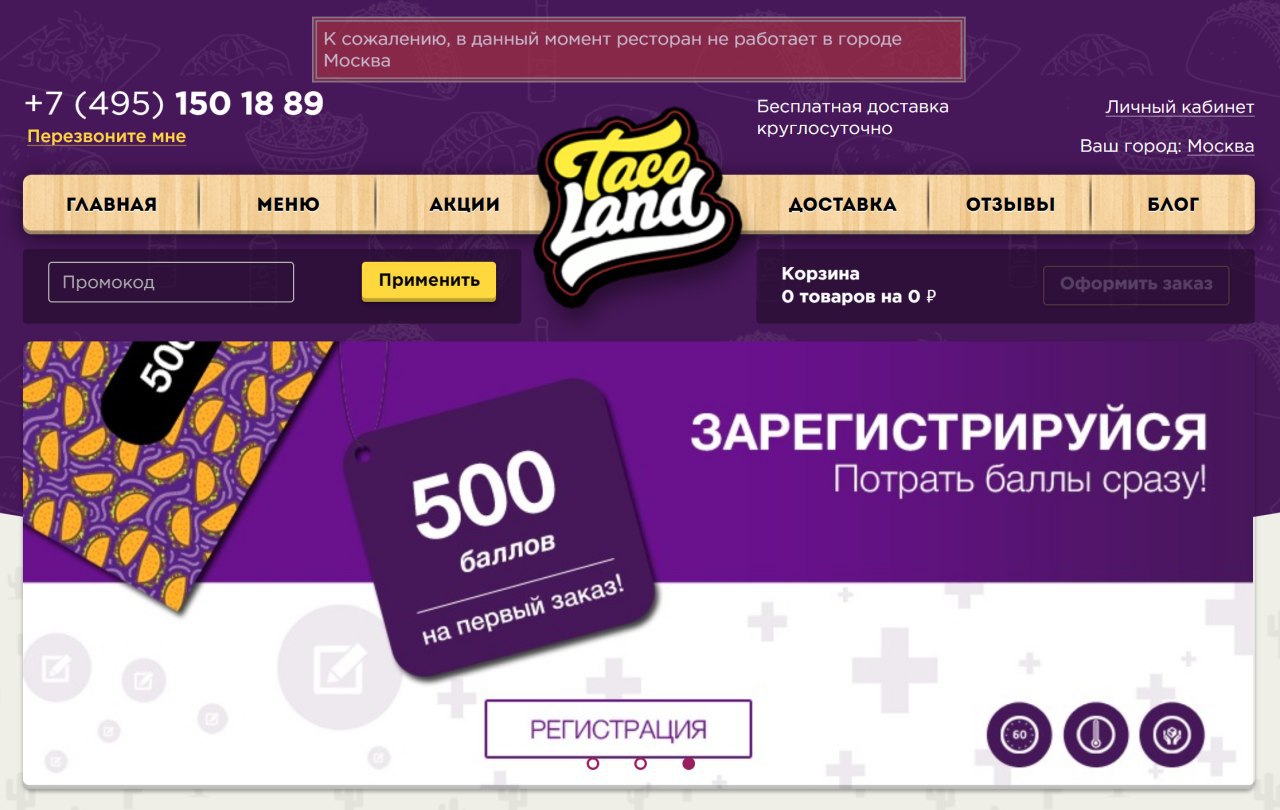Image resolution: width=1280 pixels, height=810 pixels.
Task: Click the Регистрация button on banner
Action: click(x=618, y=729)
